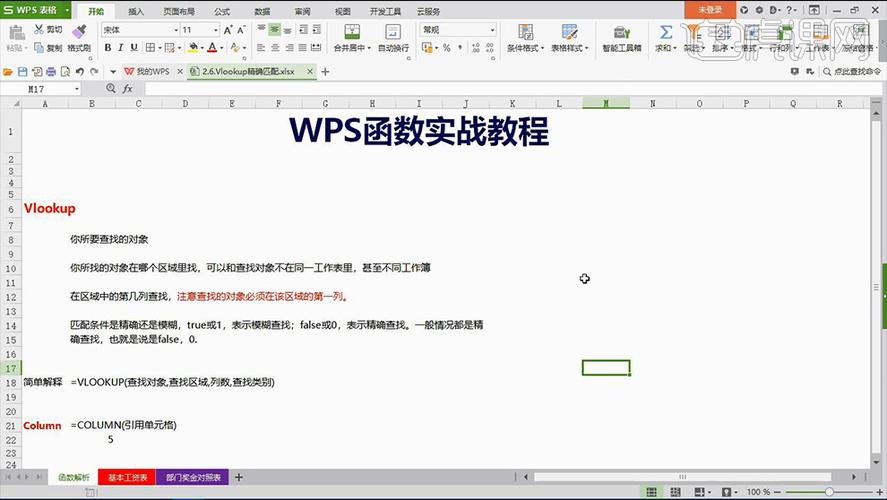Screen dimensions: 887x500
Task: Toggle top vertical alignment
Action: [261, 29]
